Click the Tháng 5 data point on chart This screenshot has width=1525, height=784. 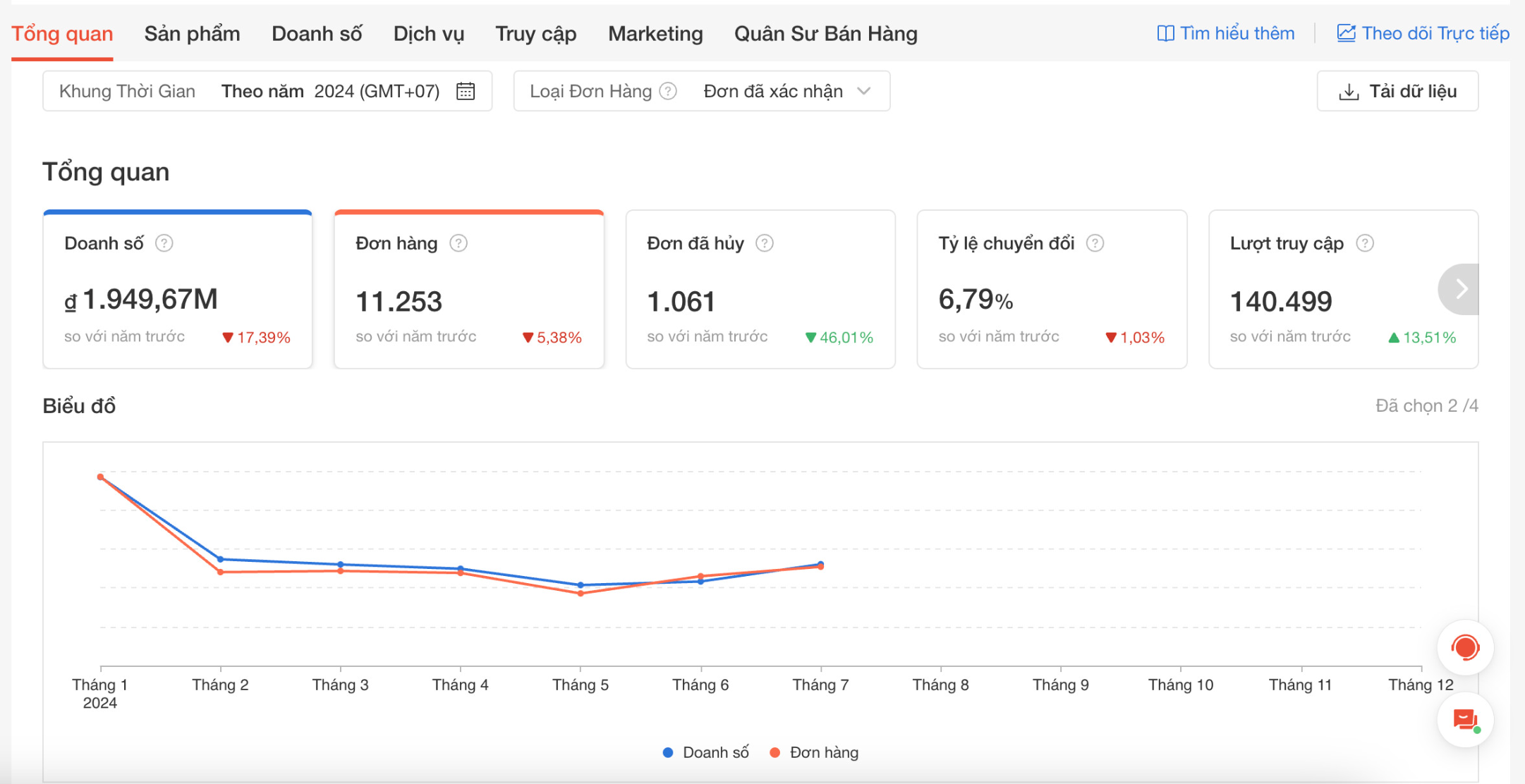coord(581,585)
